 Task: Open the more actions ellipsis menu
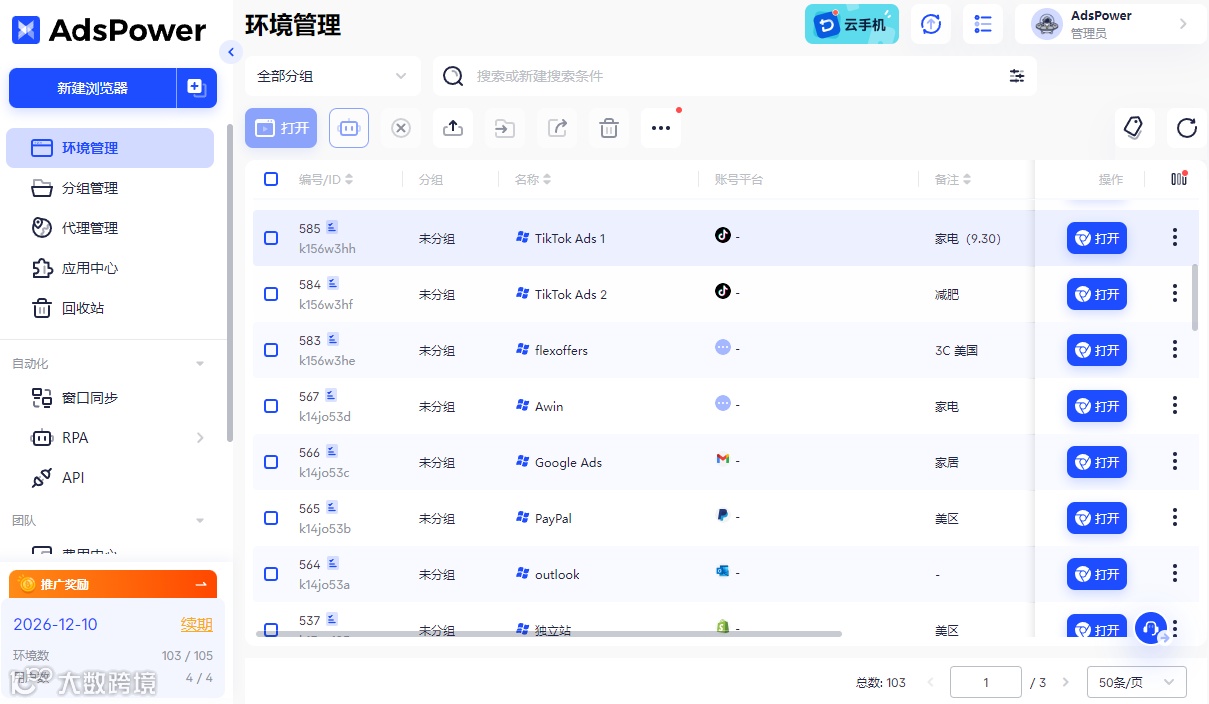(661, 128)
